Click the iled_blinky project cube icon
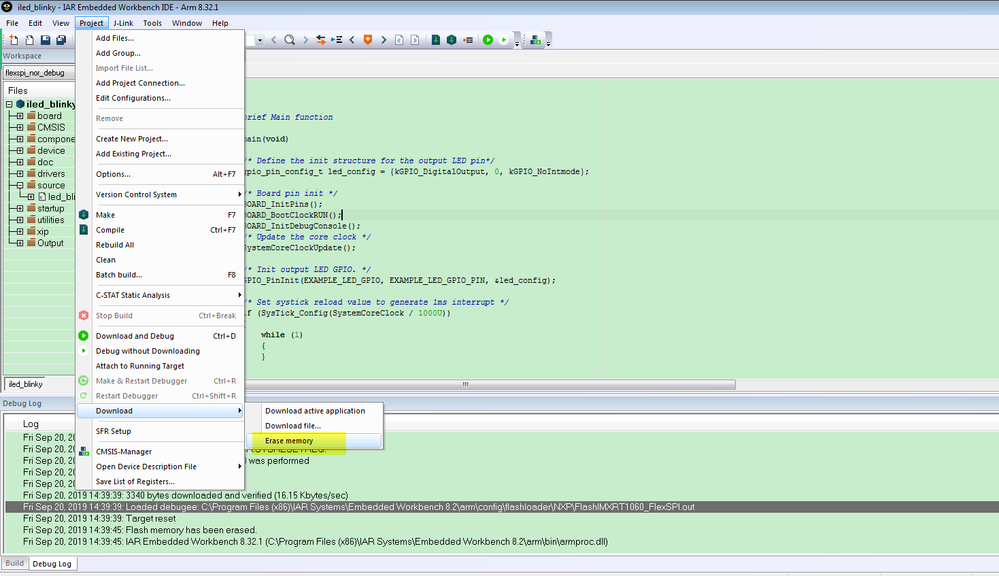This screenshot has height=576, width=999. (20, 104)
